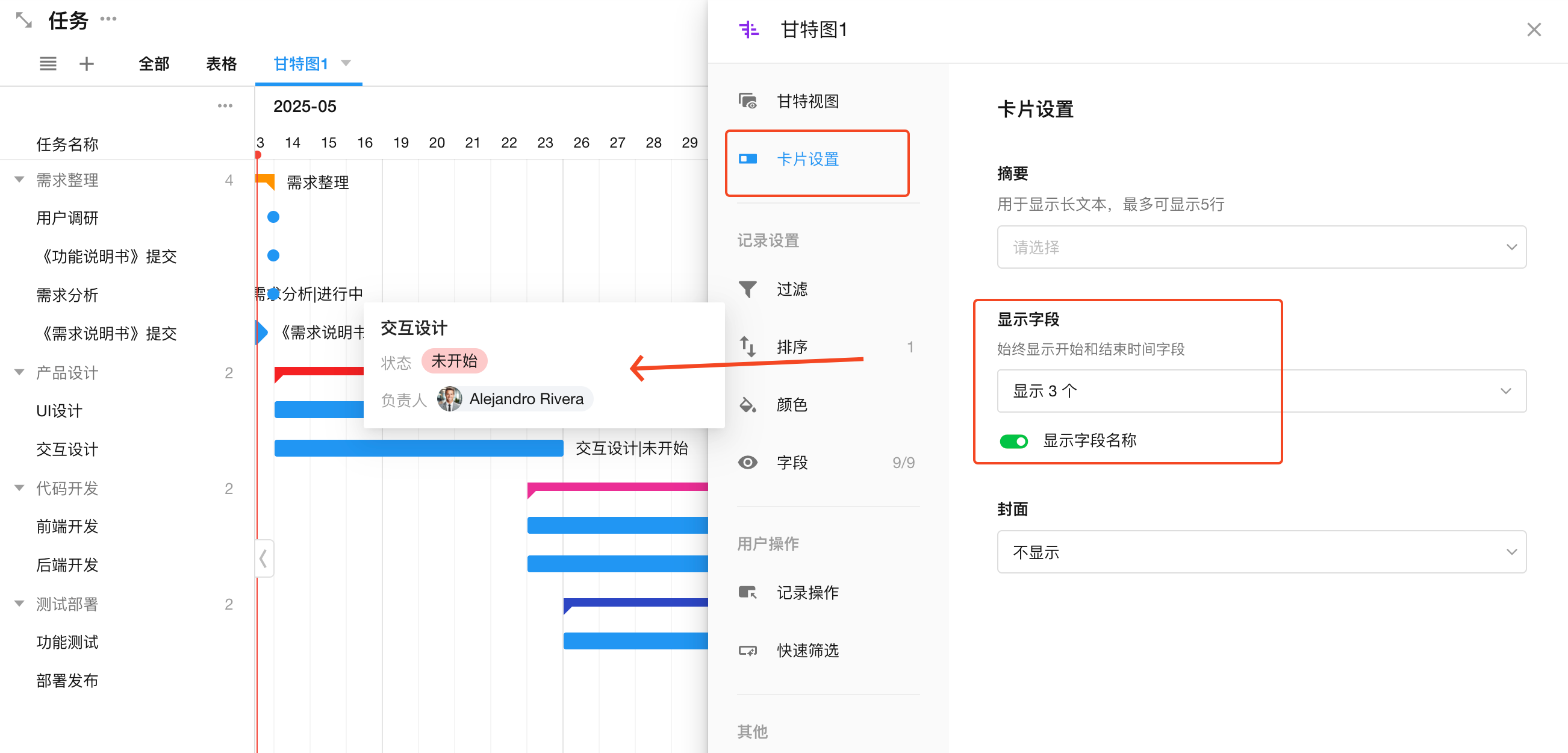Open the 显示 3 个 fields dropdown
Viewport: 1568px width, 753px height.
pyautogui.click(x=1261, y=391)
